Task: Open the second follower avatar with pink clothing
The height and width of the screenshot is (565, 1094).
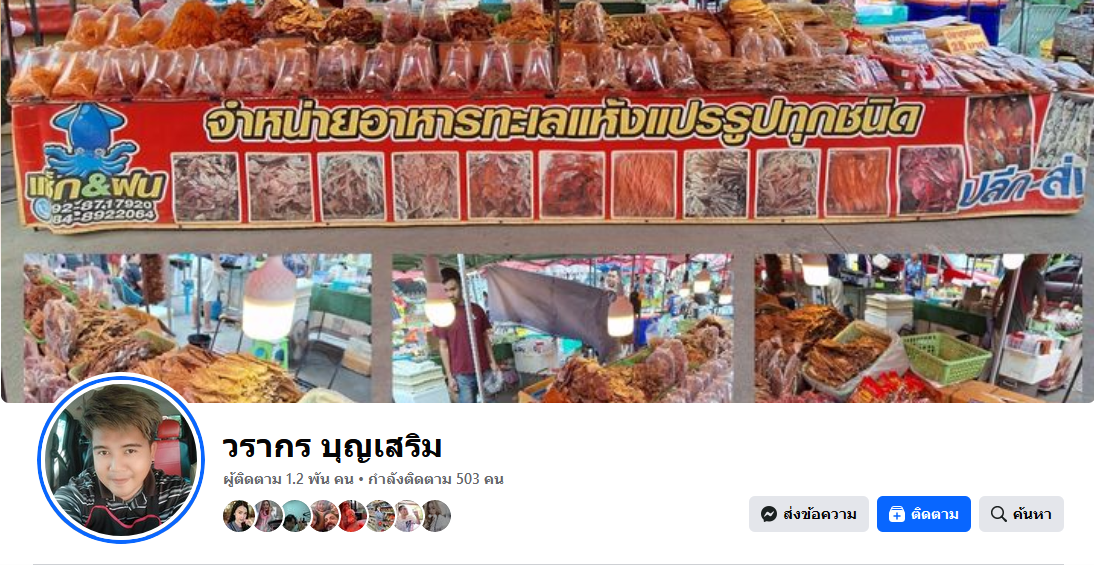Action: (267, 516)
